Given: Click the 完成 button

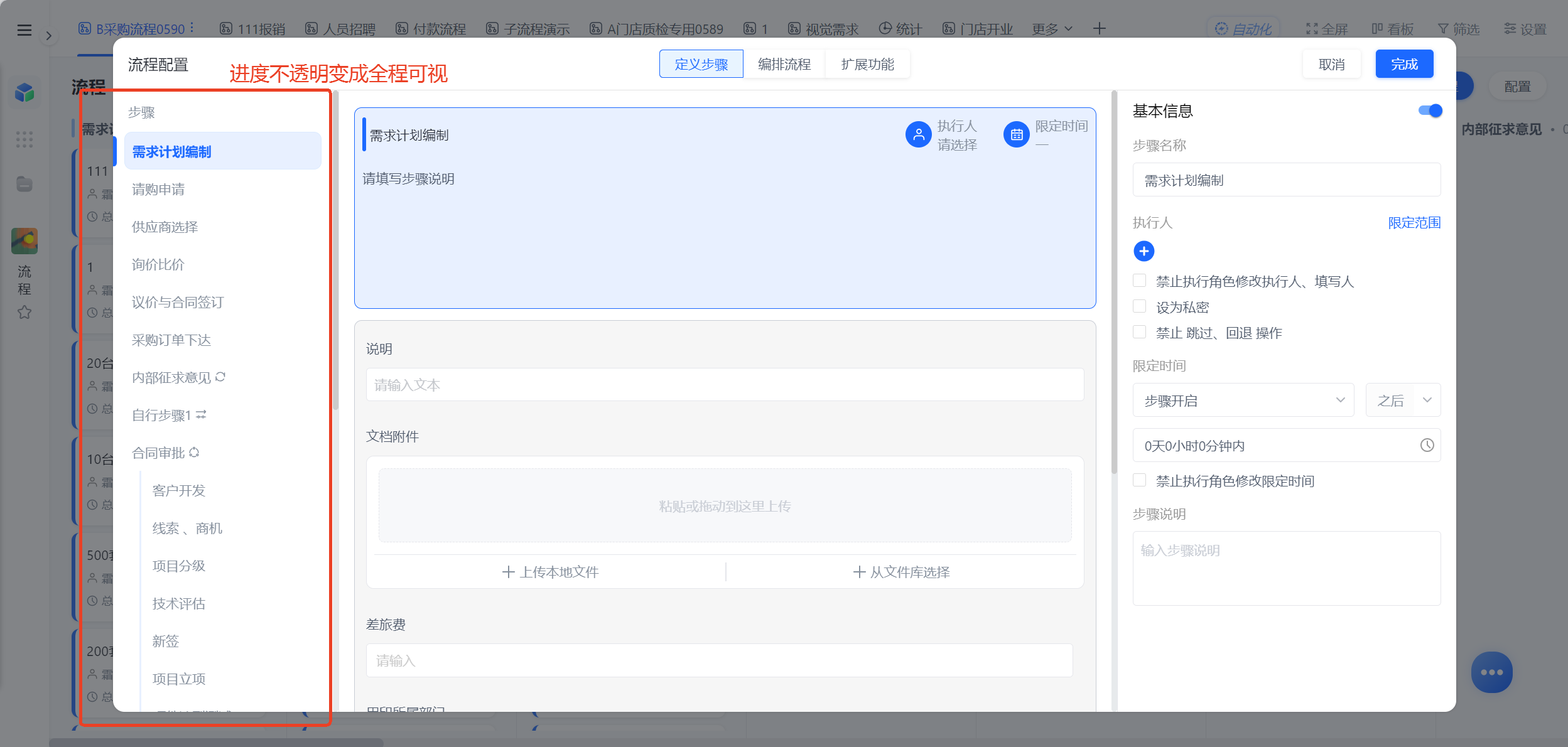Looking at the screenshot, I should tap(1404, 64).
